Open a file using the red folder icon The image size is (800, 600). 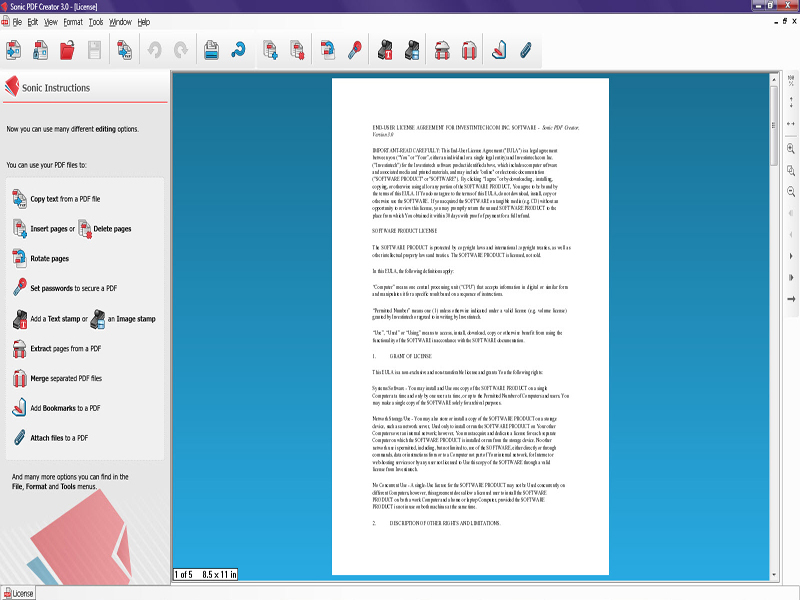tap(67, 51)
